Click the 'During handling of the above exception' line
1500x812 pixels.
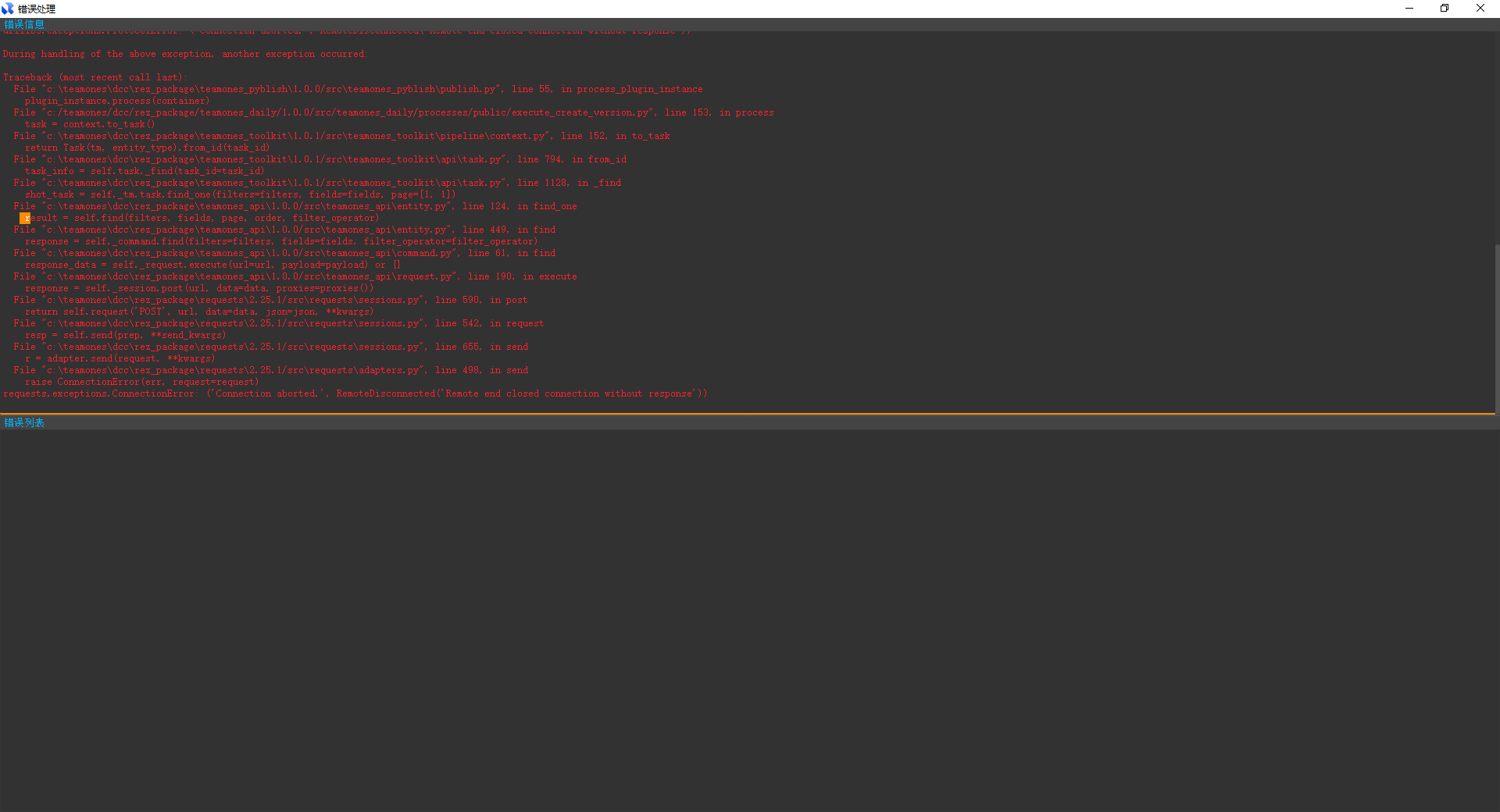[x=185, y=54]
